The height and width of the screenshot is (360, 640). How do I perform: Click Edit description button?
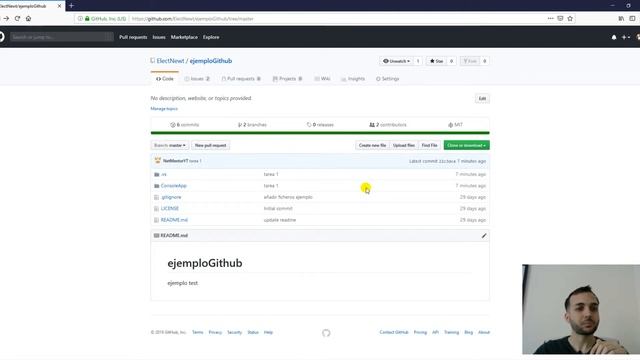(x=482, y=98)
